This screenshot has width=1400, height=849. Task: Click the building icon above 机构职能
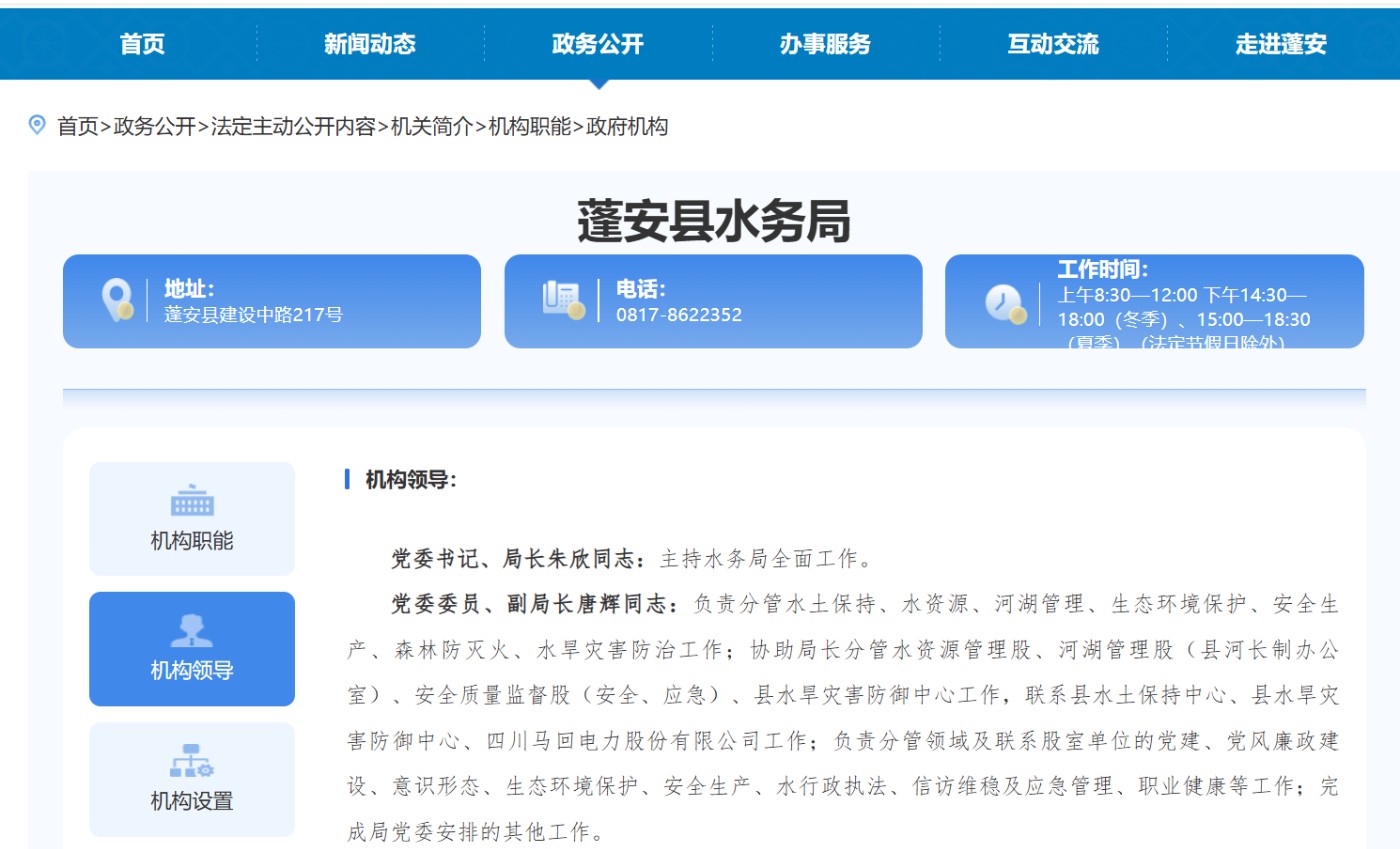point(192,501)
